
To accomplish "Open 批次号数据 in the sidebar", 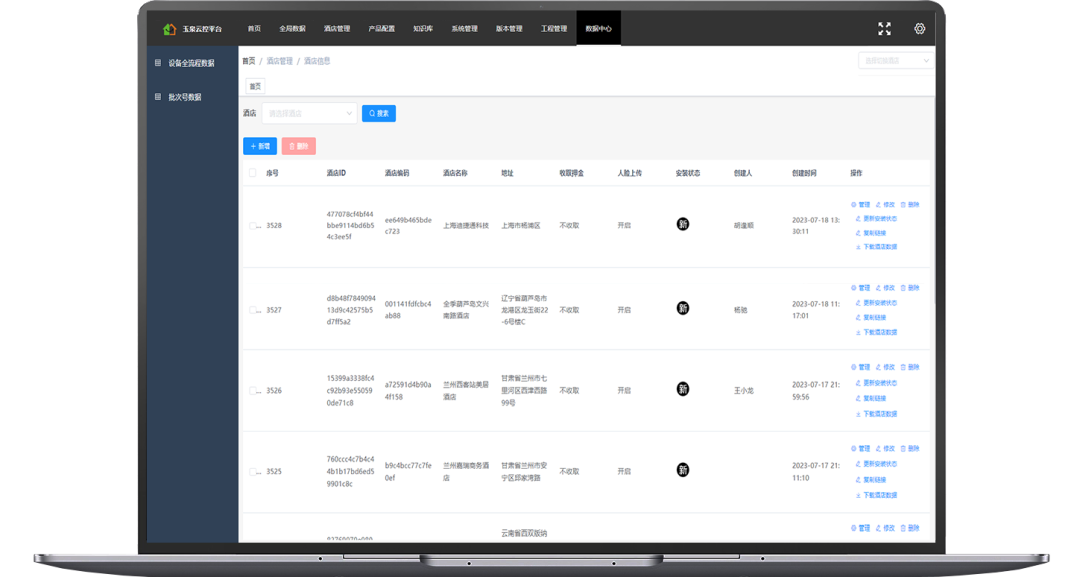I will (x=185, y=97).
